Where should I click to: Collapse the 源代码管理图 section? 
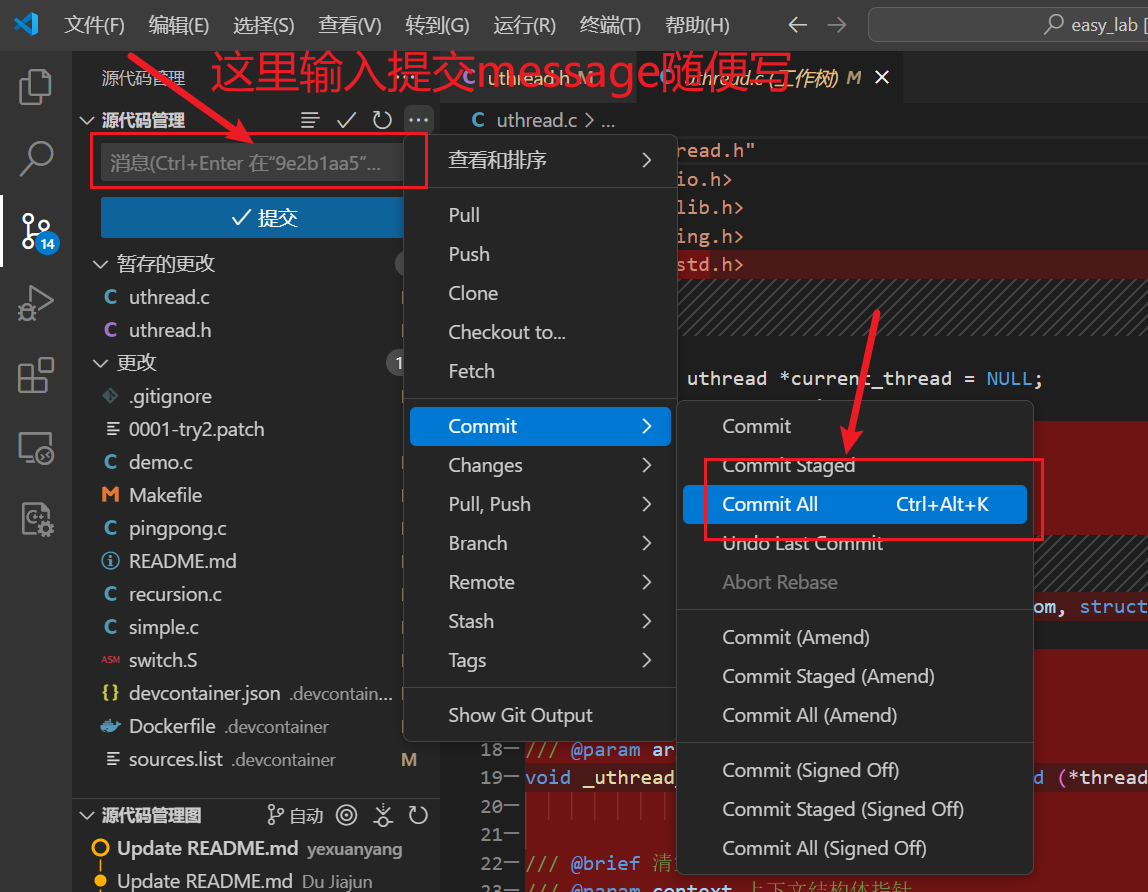click(87, 815)
